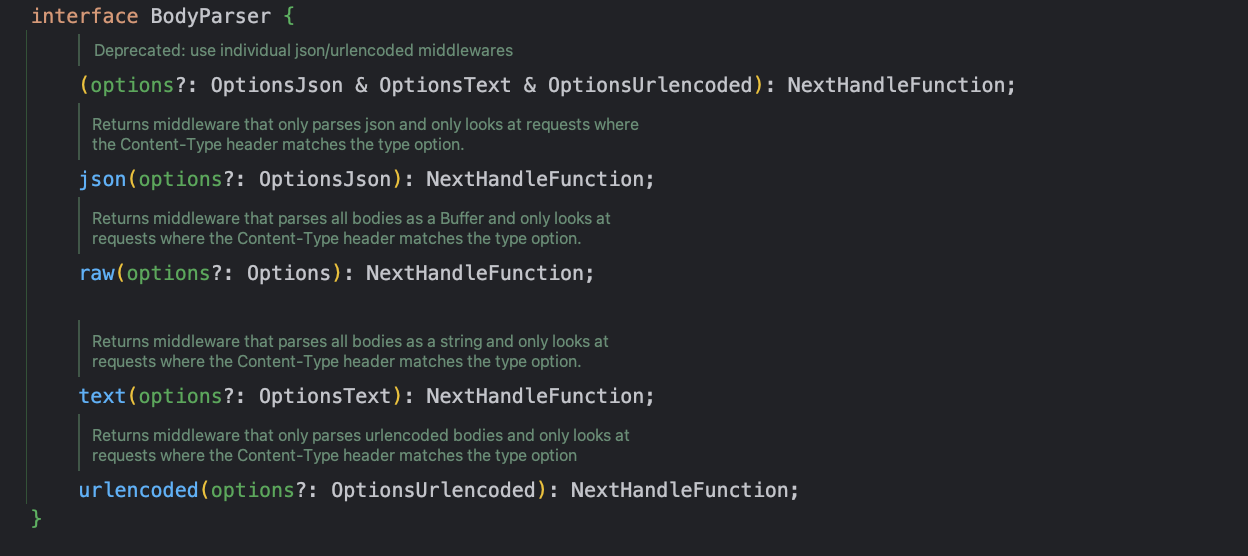Click the doc comment about Buffer bodies
The image size is (1248, 556).
point(351,228)
